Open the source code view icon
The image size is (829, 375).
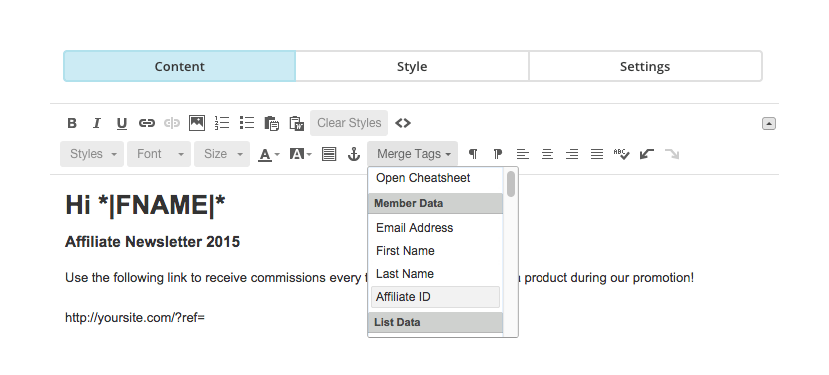403,123
